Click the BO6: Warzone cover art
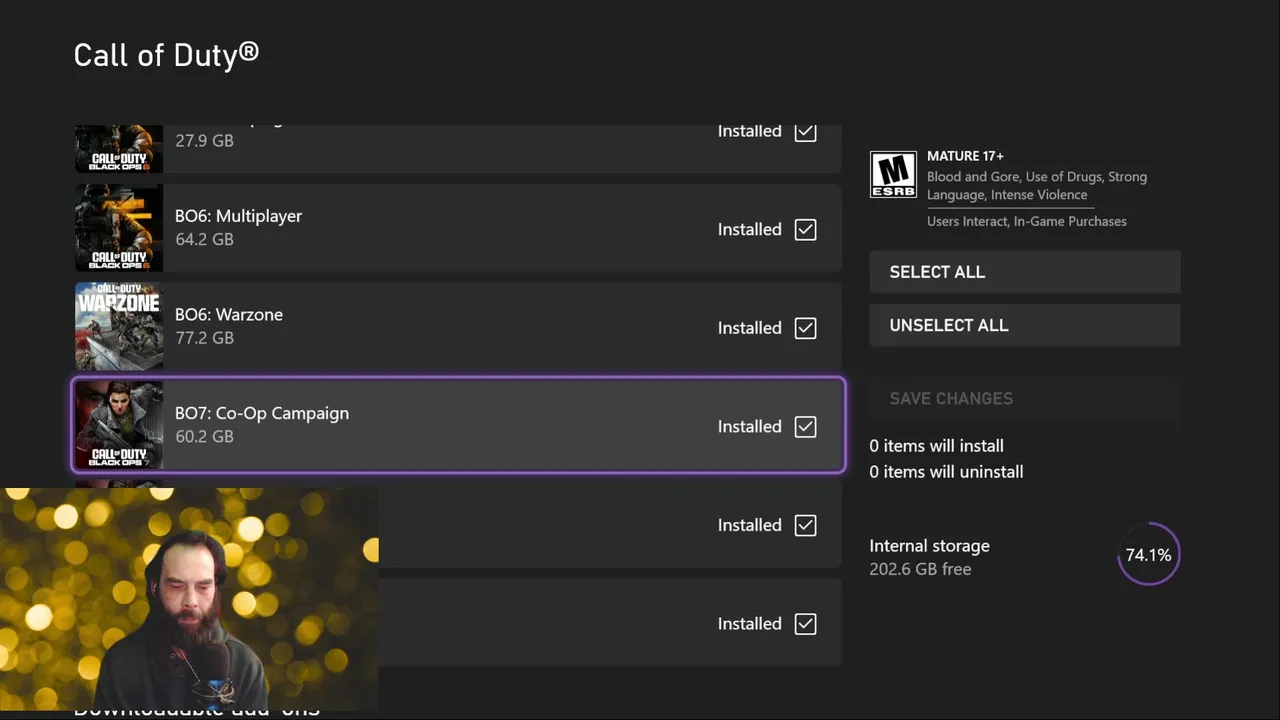 [119, 327]
